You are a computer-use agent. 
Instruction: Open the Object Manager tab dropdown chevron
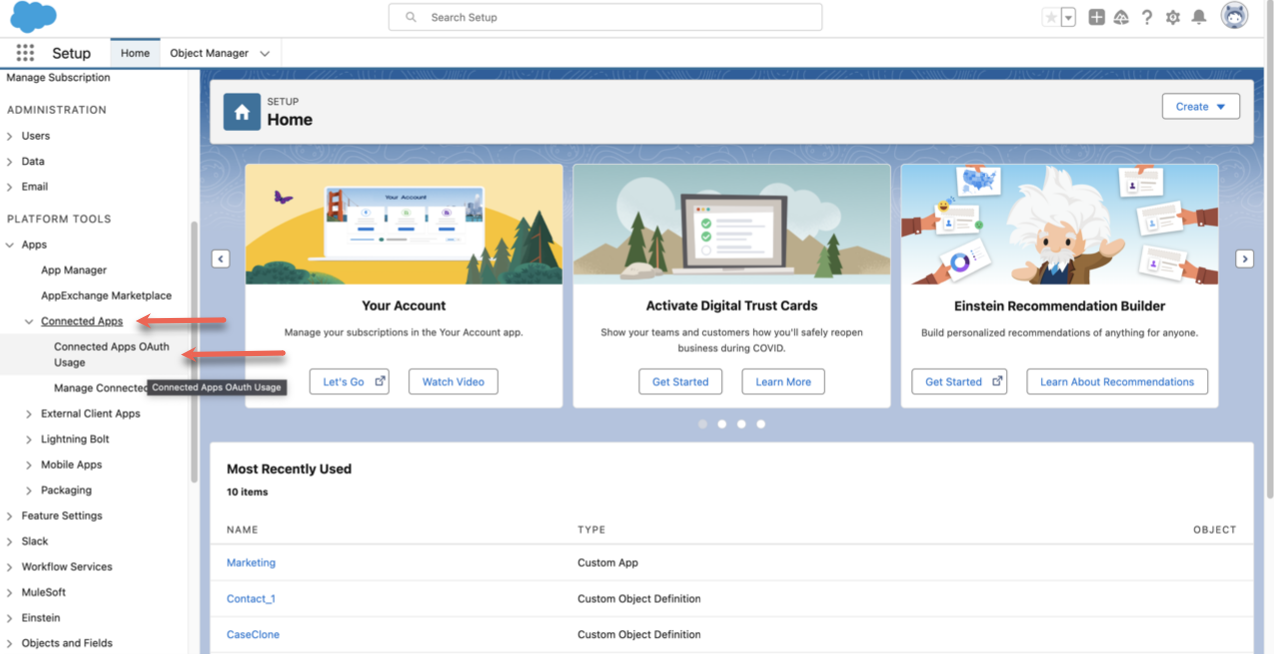265,54
